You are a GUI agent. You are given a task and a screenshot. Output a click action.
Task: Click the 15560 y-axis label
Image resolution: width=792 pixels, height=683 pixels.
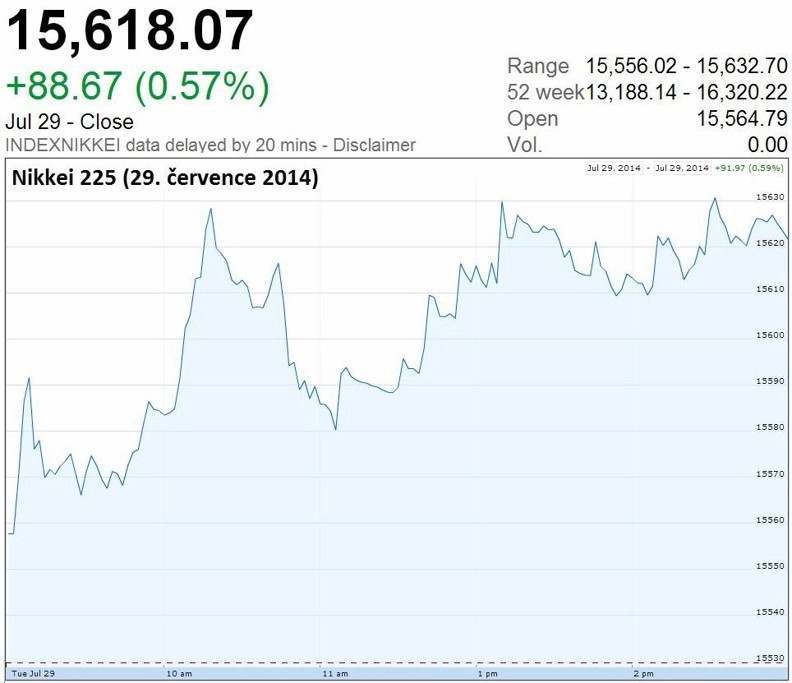(770, 520)
